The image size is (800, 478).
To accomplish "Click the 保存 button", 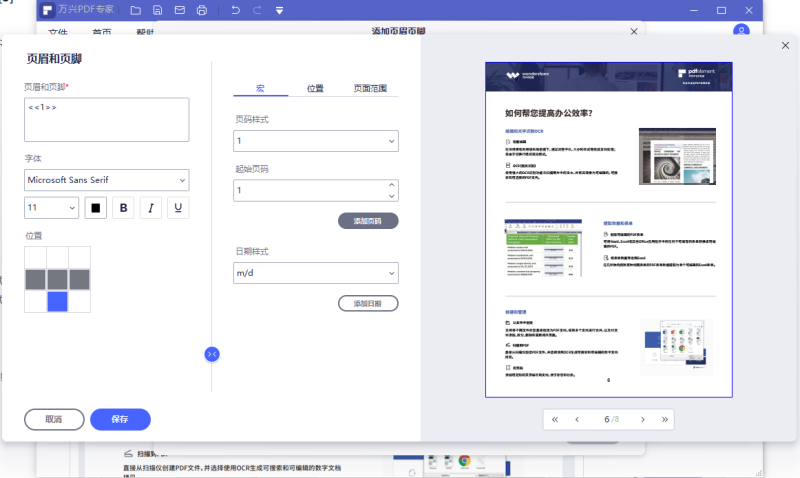I will coord(120,419).
